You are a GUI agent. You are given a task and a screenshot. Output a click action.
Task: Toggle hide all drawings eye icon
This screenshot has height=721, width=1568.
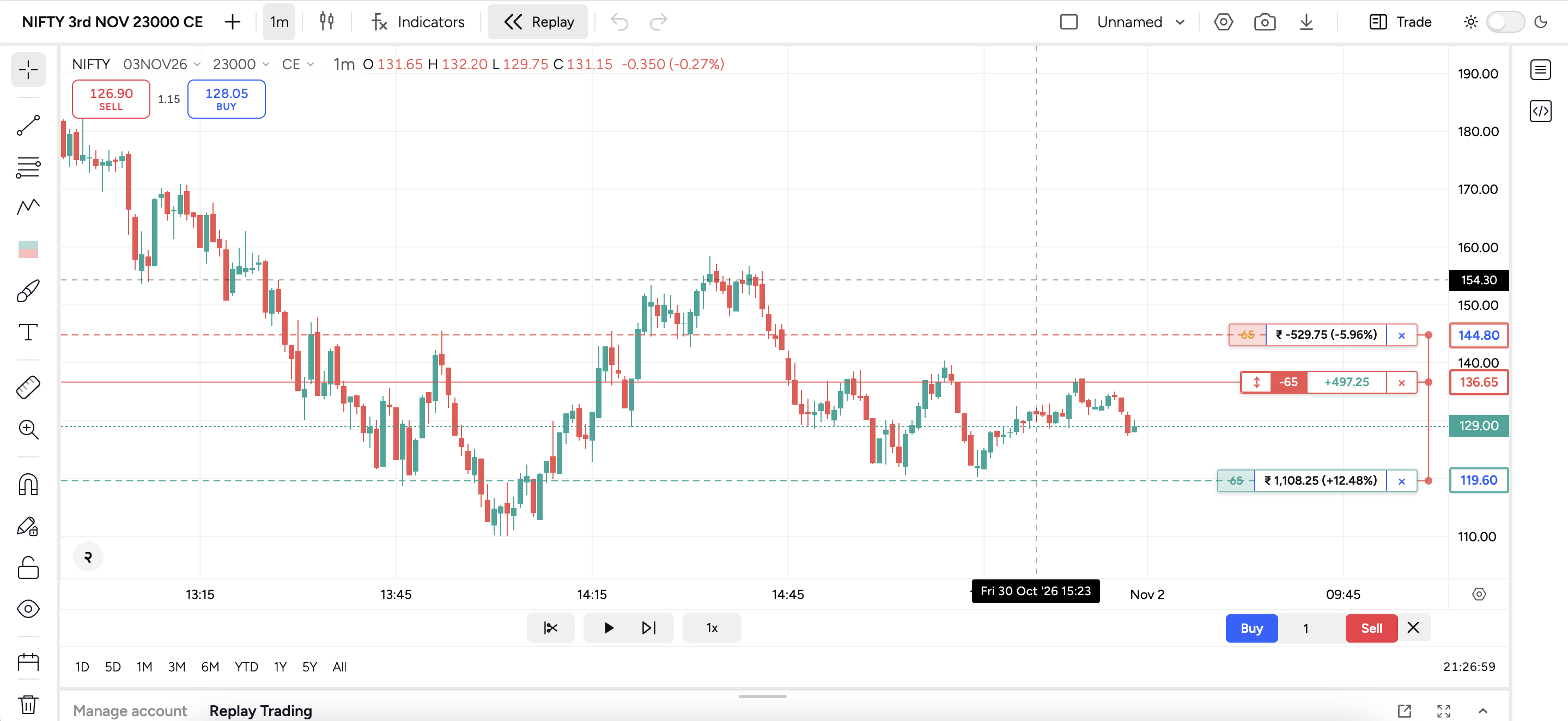pyautogui.click(x=28, y=609)
